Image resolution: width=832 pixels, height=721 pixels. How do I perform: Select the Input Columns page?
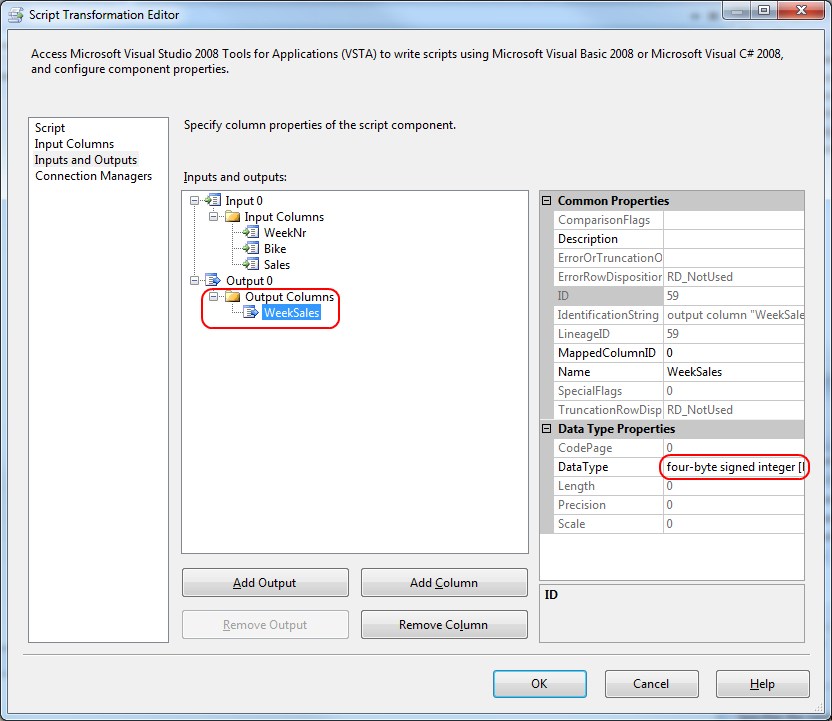click(x=74, y=143)
